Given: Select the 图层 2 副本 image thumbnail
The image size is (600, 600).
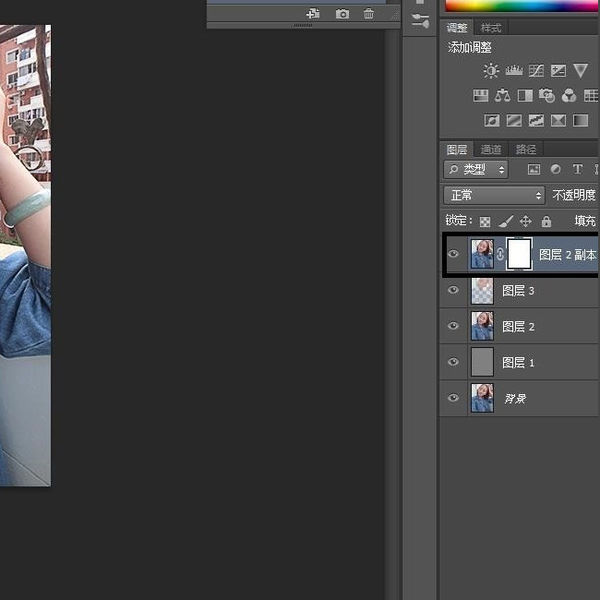Looking at the screenshot, I should pyautogui.click(x=482, y=254).
